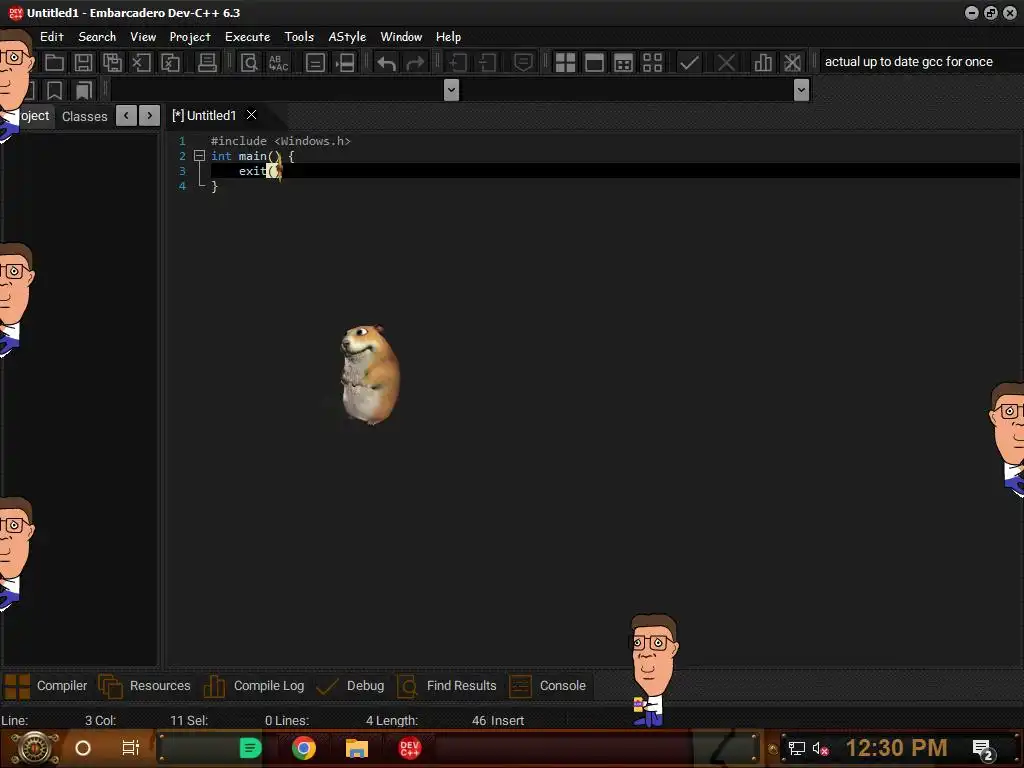Open the Help menu
Image resolution: width=1024 pixels, height=768 pixels.
click(449, 37)
